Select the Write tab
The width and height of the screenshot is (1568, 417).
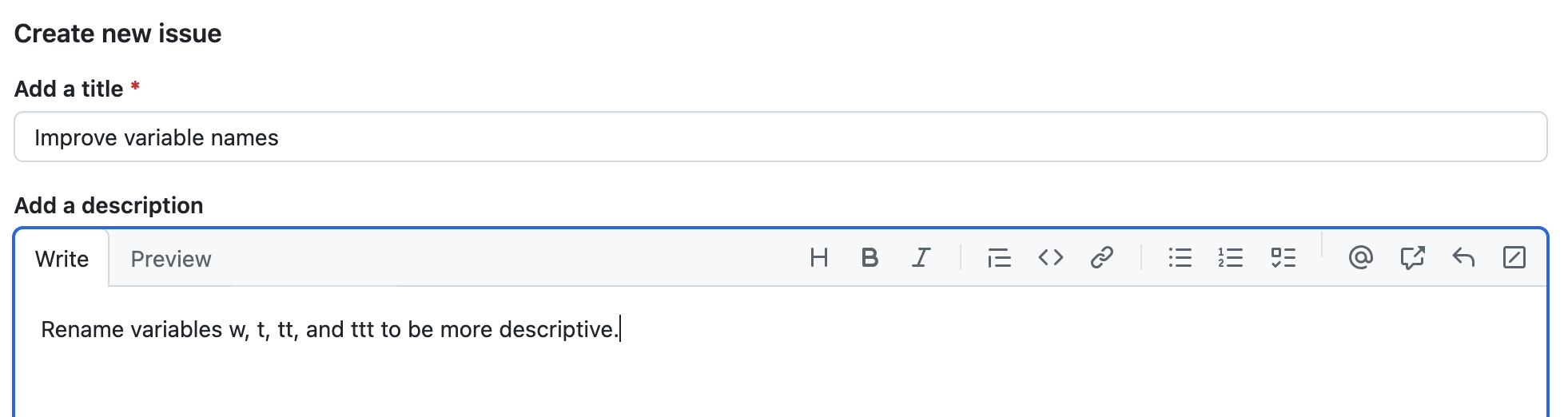62,260
